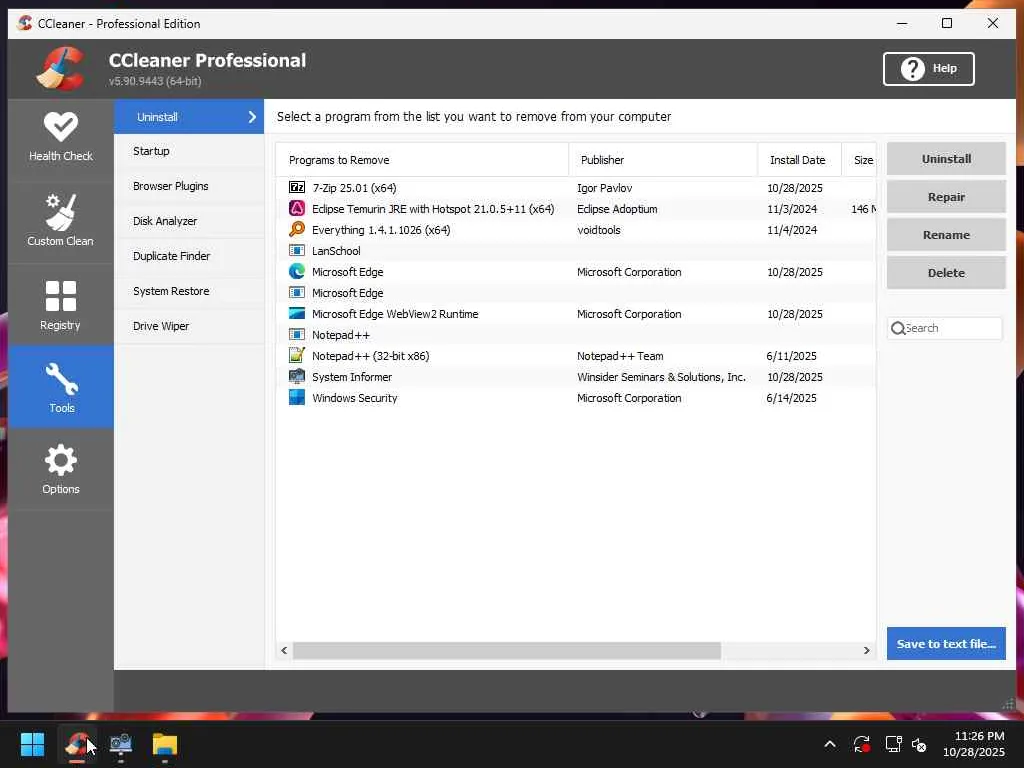Sort by Size column header
This screenshot has width=1024, height=768.
coord(859,160)
